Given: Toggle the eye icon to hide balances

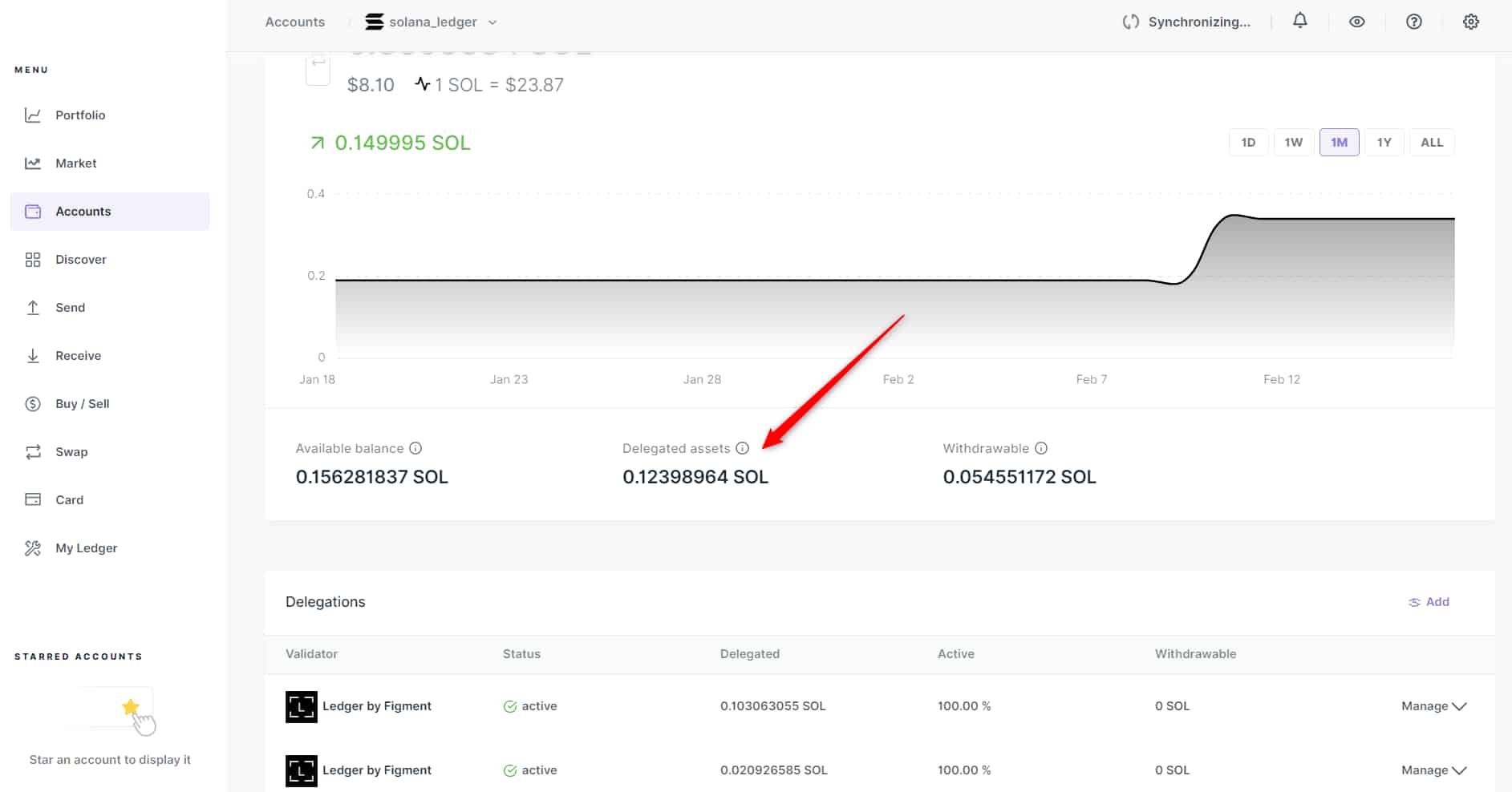Looking at the screenshot, I should pyautogui.click(x=1356, y=22).
